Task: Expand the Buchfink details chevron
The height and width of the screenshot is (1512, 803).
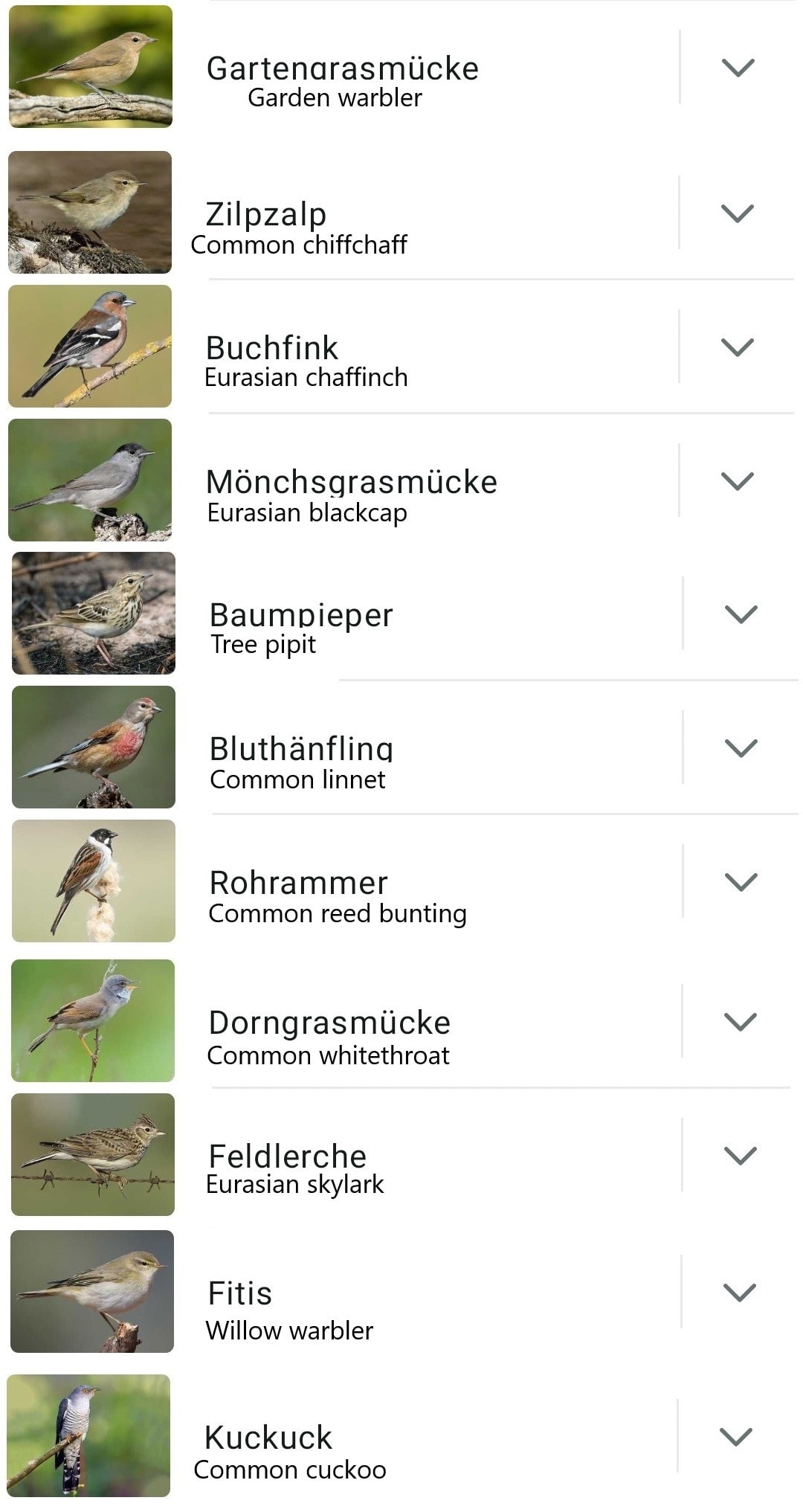Action: pyautogui.click(x=738, y=347)
